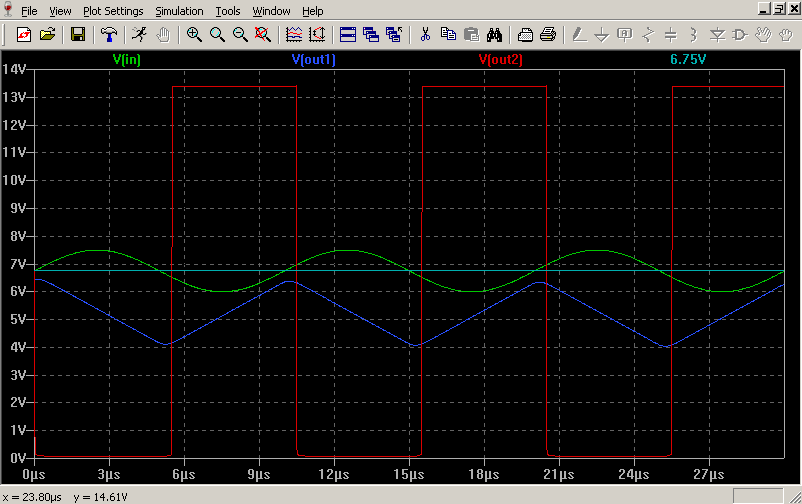Click the Autorange plot icon

pyautogui.click(x=294, y=35)
